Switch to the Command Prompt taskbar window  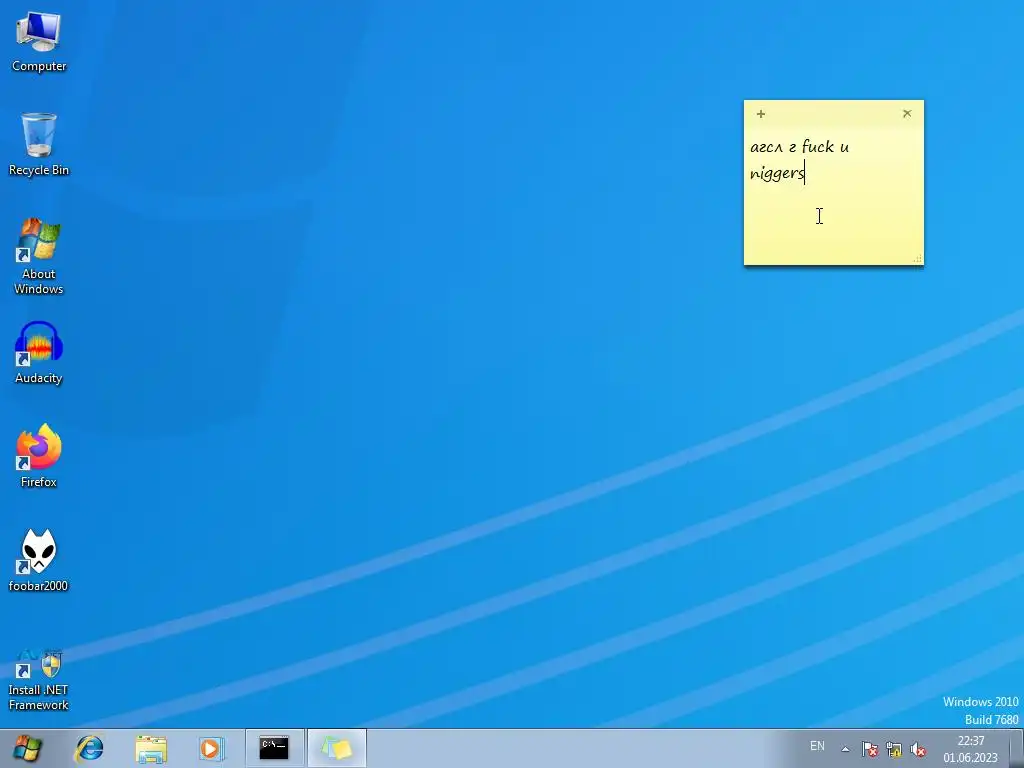click(274, 748)
